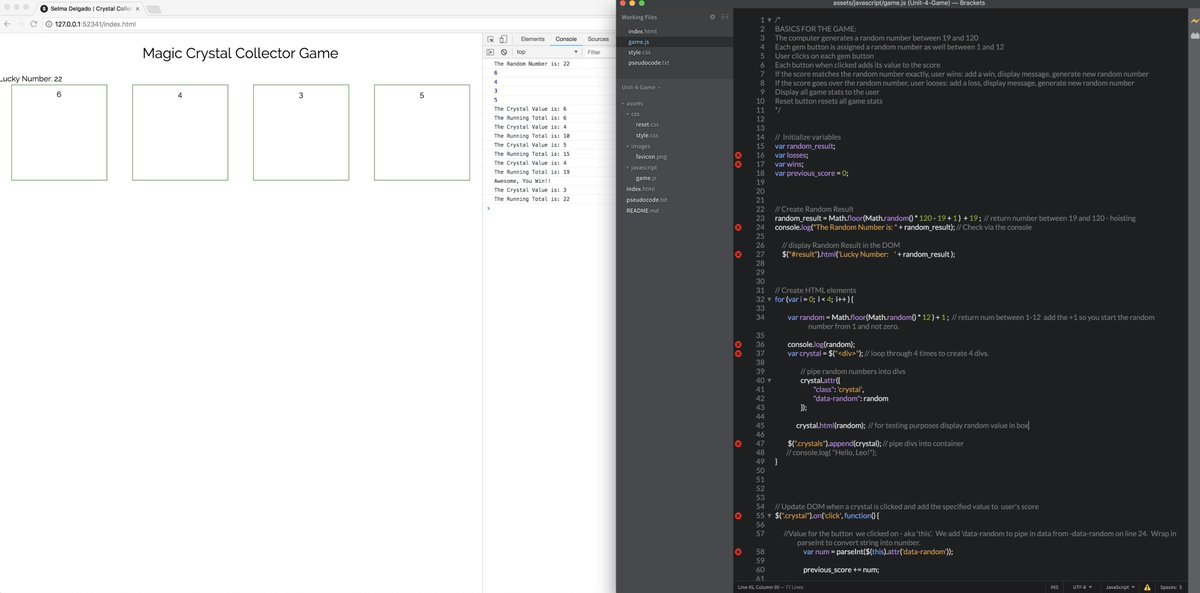Clear the console with the ban icon
The image size is (1200, 593).
tap(503, 51)
